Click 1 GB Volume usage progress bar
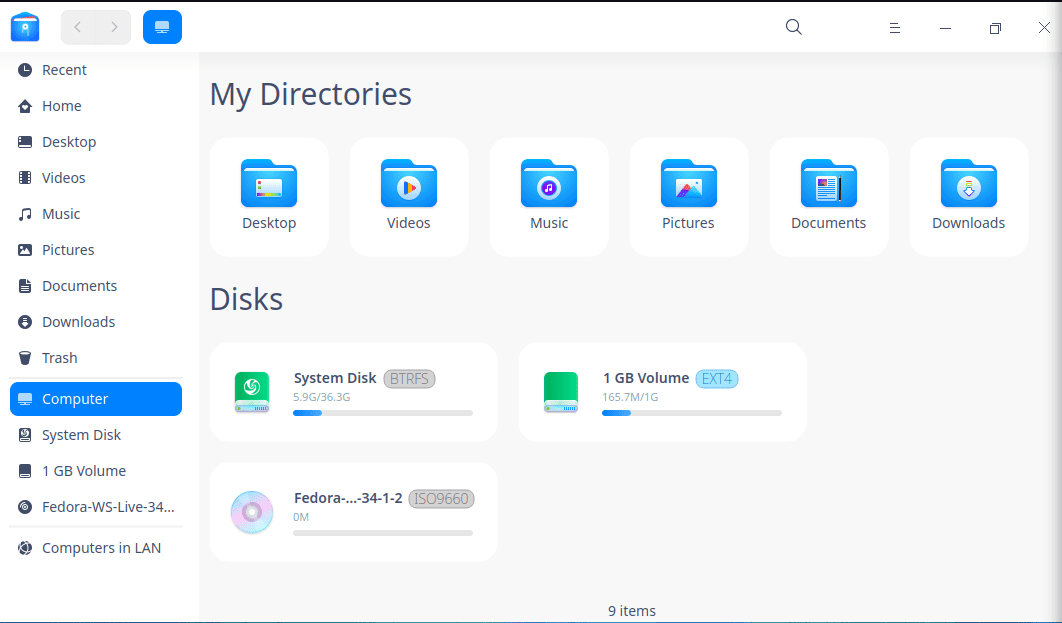Screen dimensions: 1062x623 pyautogui.click(x=692, y=413)
